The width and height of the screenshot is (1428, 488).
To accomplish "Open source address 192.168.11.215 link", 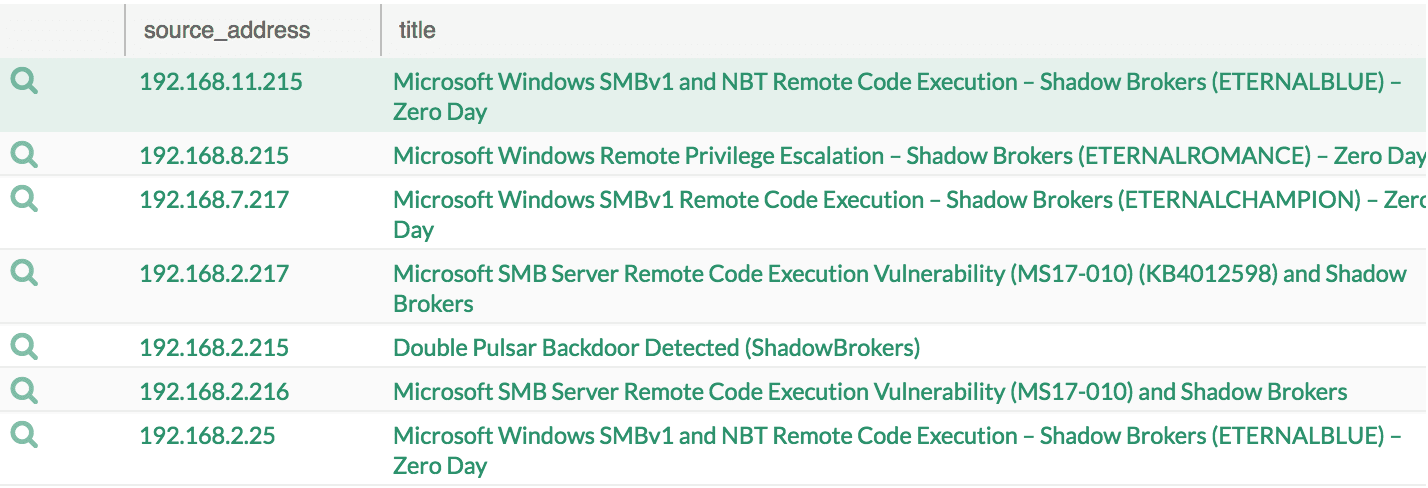I will (x=221, y=82).
